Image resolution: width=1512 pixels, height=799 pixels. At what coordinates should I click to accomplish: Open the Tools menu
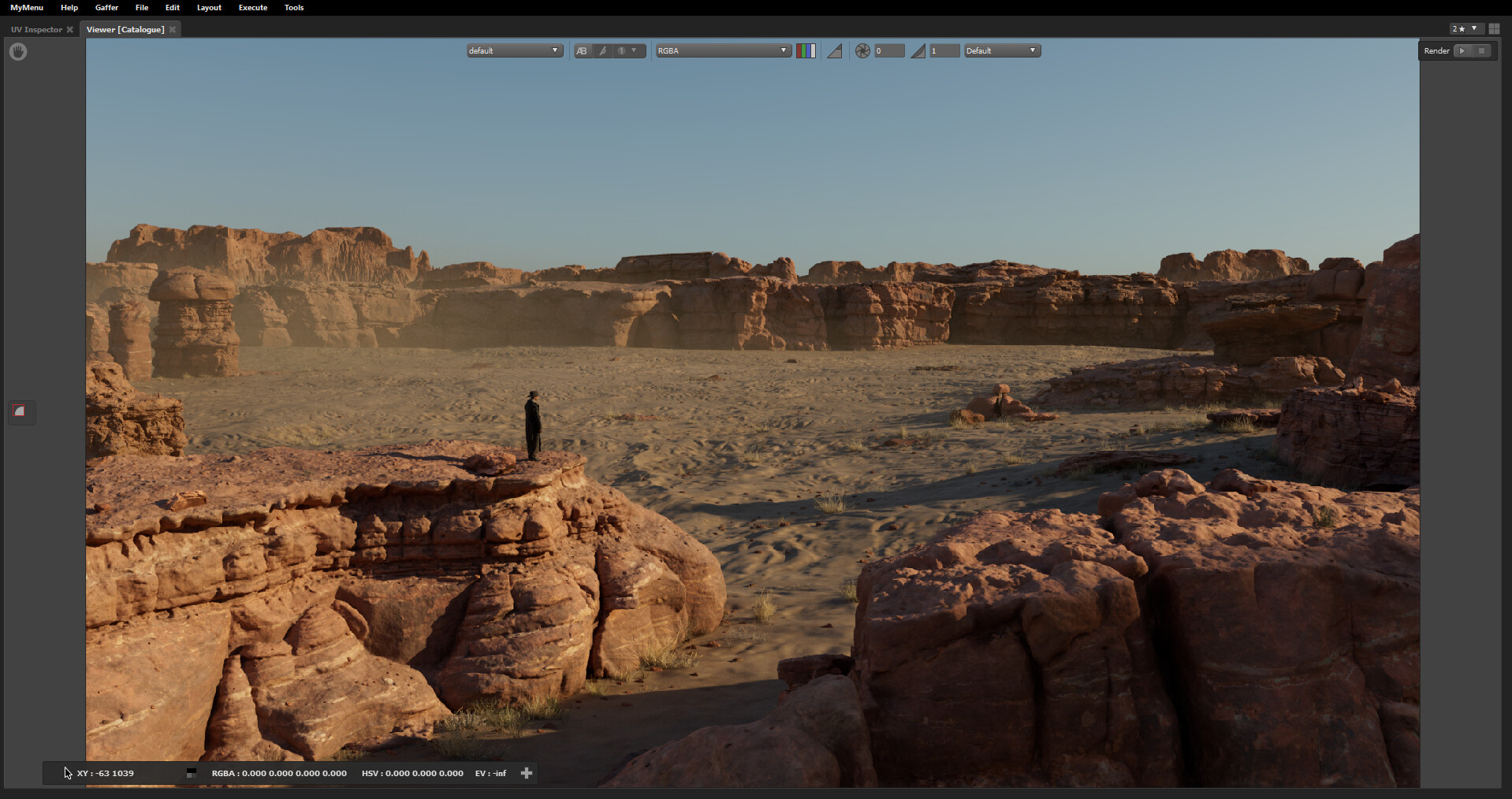pyautogui.click(x=293, y=7)
